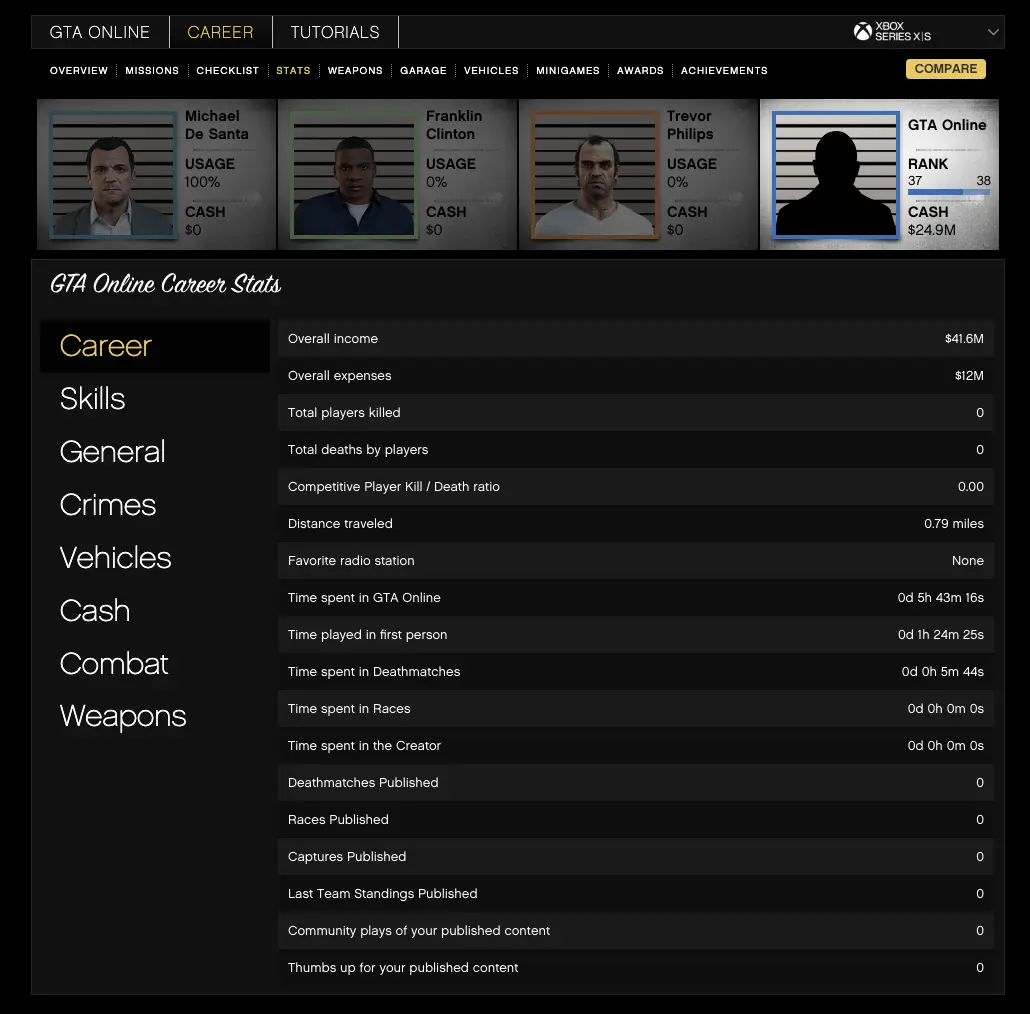This screenshot has height=1014, width=1030.
Task: Click the Overall expenses row label
Action: (x=340, y=376)
